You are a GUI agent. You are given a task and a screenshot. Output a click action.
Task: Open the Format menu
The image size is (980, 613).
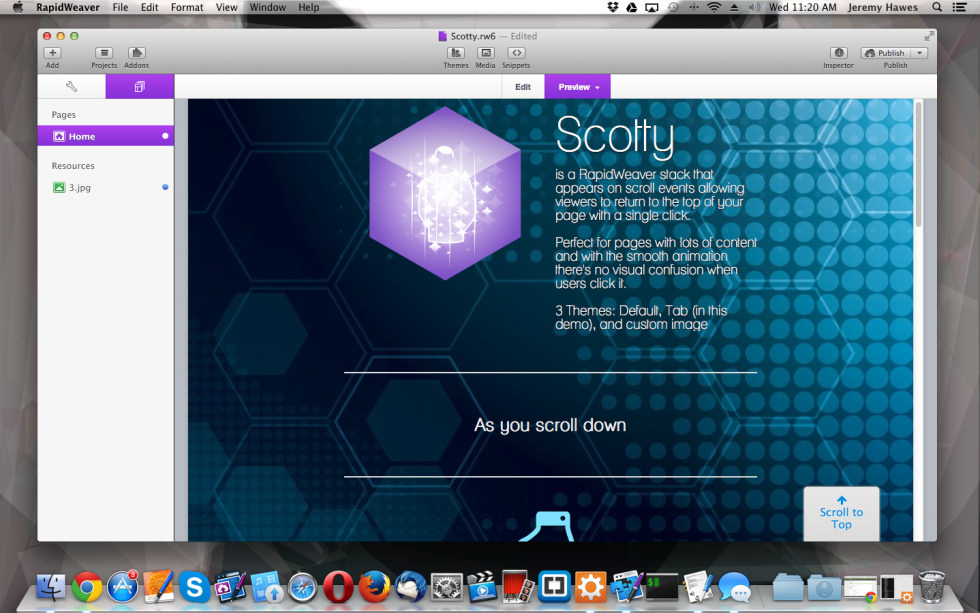pos(187,7)
